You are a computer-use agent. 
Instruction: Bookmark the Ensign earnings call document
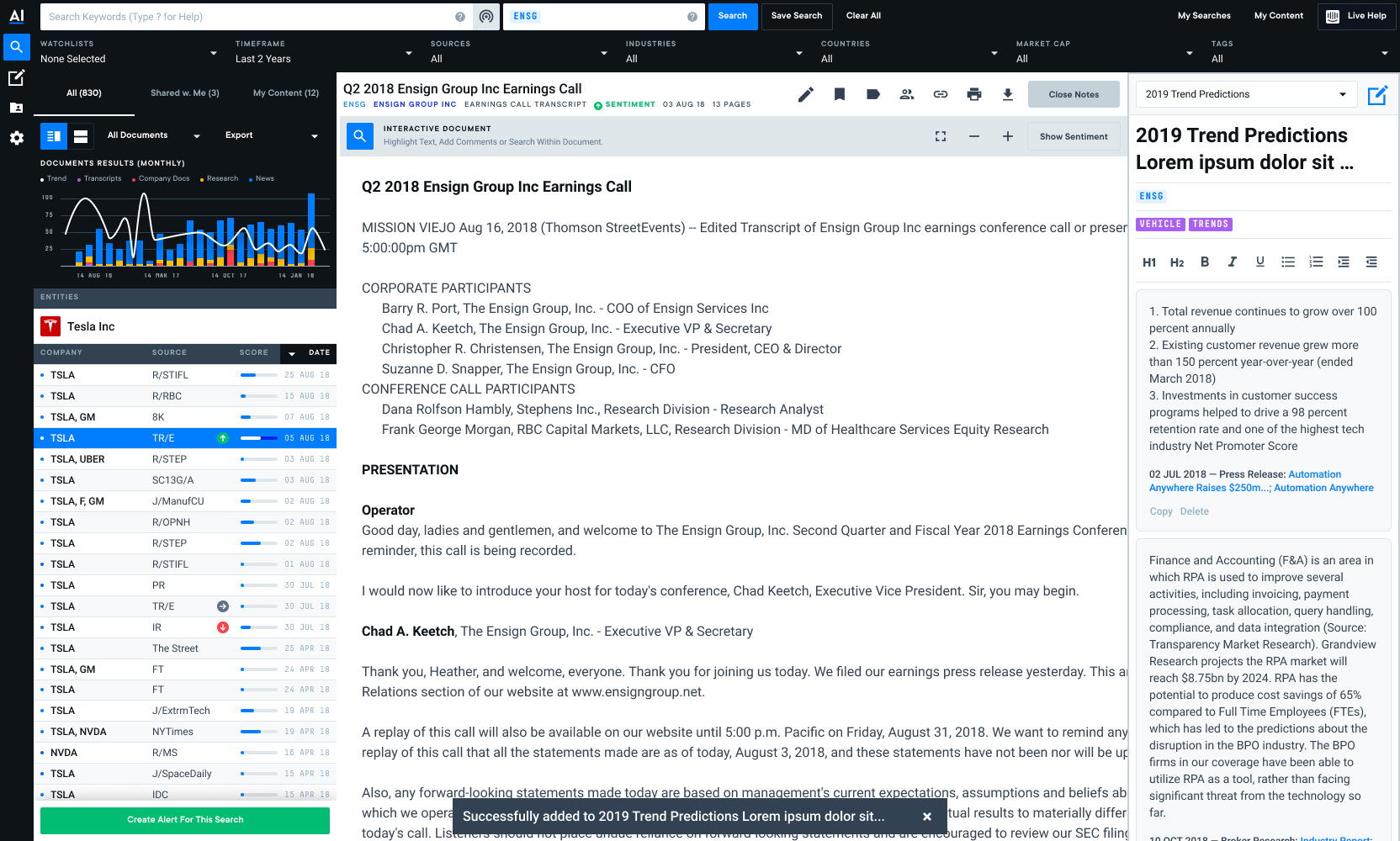[840, 94]
